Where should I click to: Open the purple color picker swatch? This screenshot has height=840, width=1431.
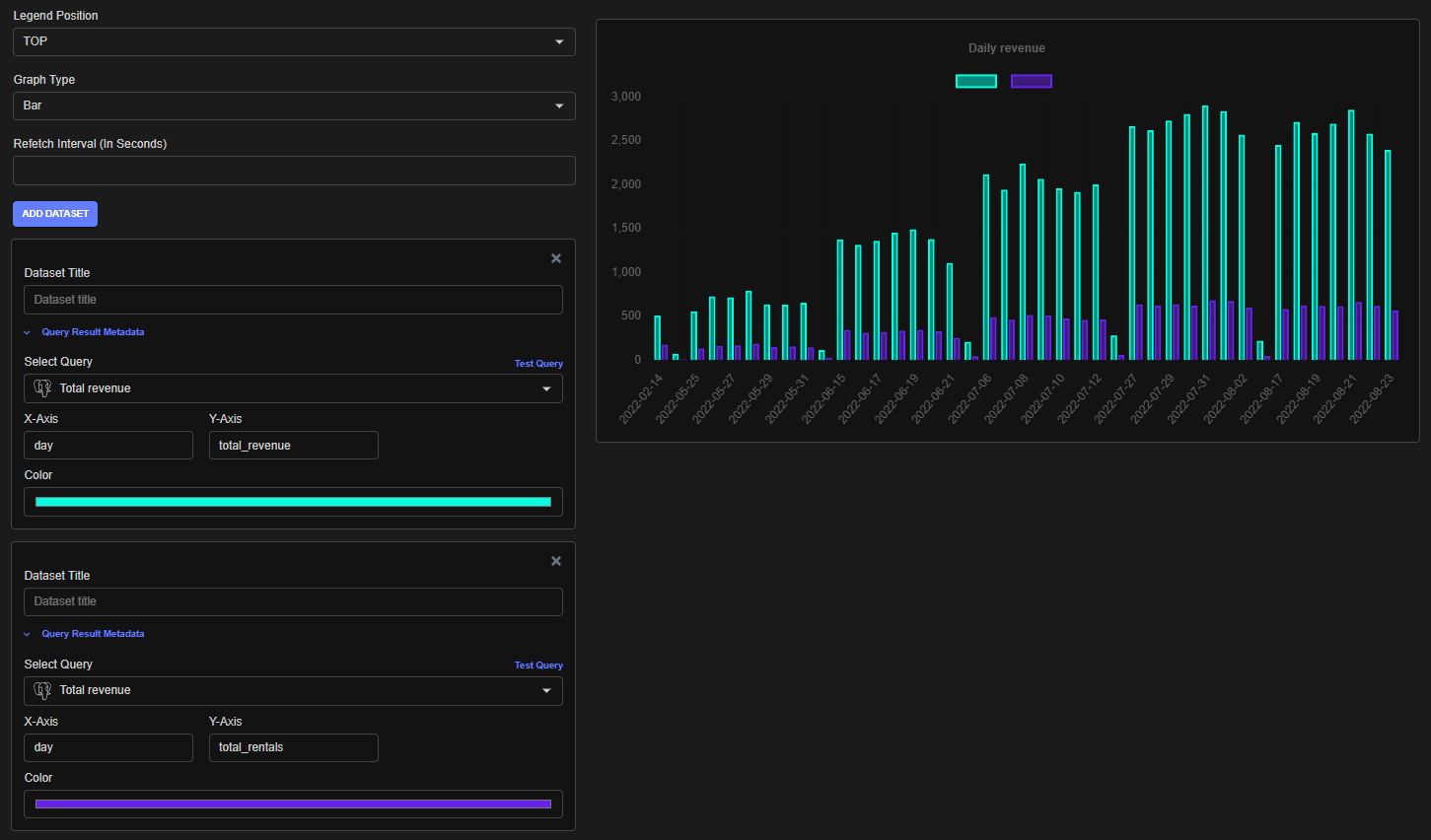click(293, 804)
